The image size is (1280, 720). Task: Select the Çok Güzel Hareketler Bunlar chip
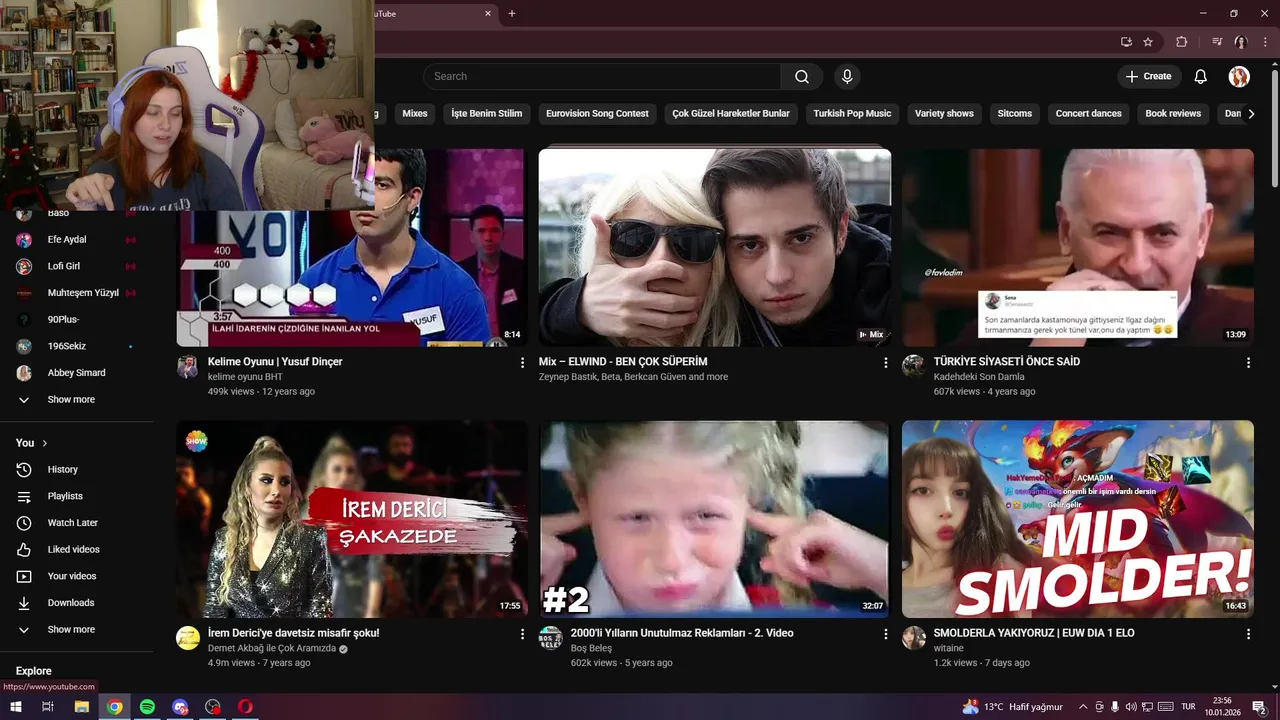(x=731, y=114)
